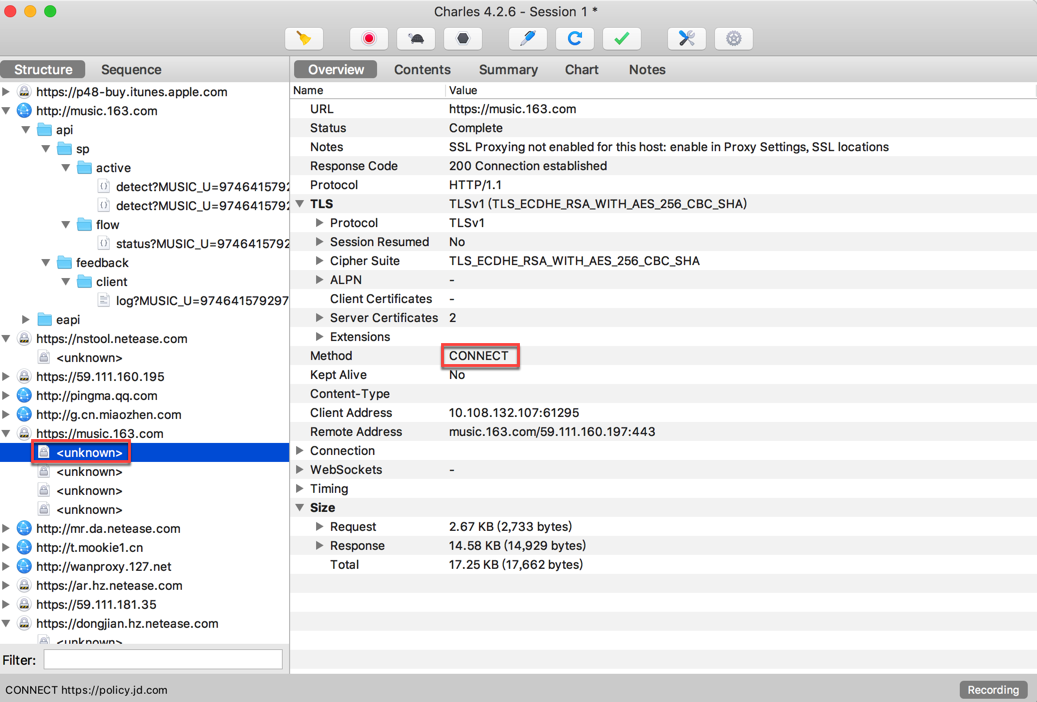Collapse the flow folder
This screenshot has width=1037, height=702.
coord(65,224)
